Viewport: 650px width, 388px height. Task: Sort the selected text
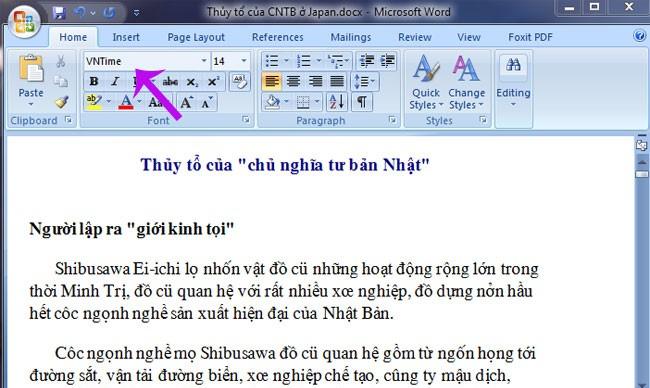coord(337,102)
